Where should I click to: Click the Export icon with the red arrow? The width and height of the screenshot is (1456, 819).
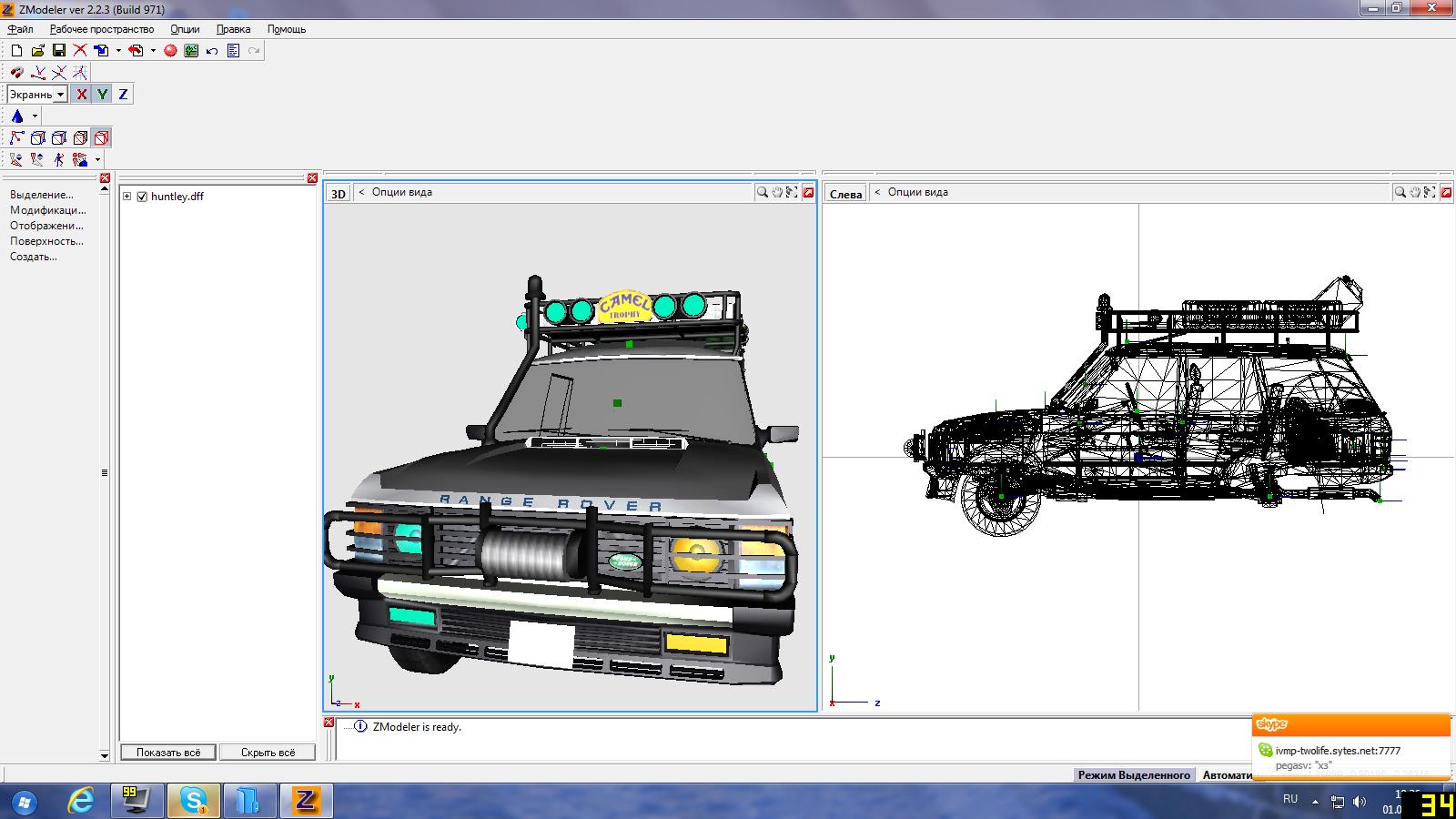[136, 51]
